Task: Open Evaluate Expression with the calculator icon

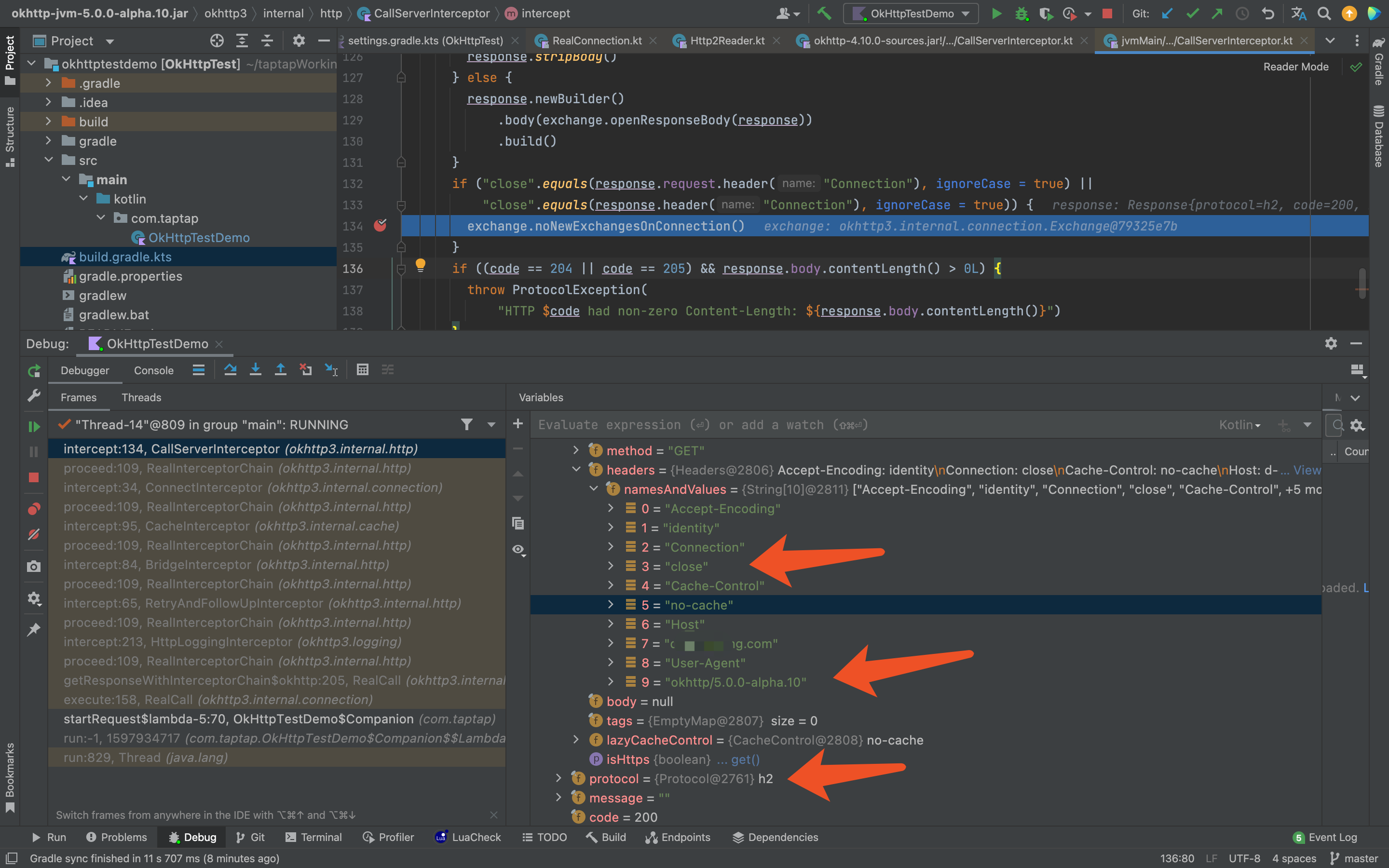Action: pyautogui.click(x=363, y=370)
